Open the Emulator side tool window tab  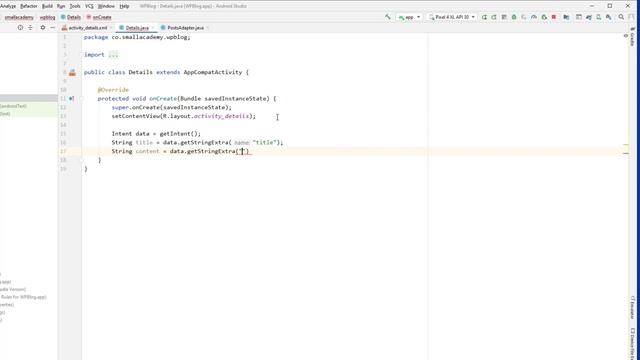tap(632, 307)
